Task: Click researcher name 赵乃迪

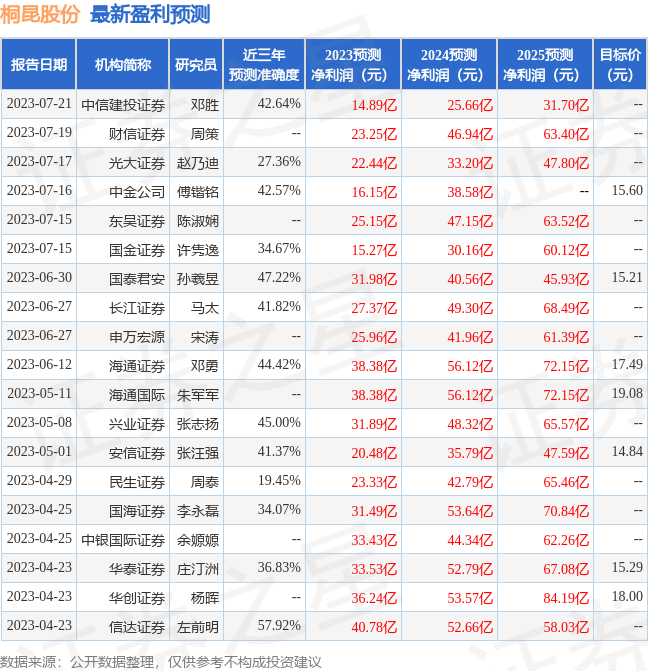Action: [x=198, y=163]
